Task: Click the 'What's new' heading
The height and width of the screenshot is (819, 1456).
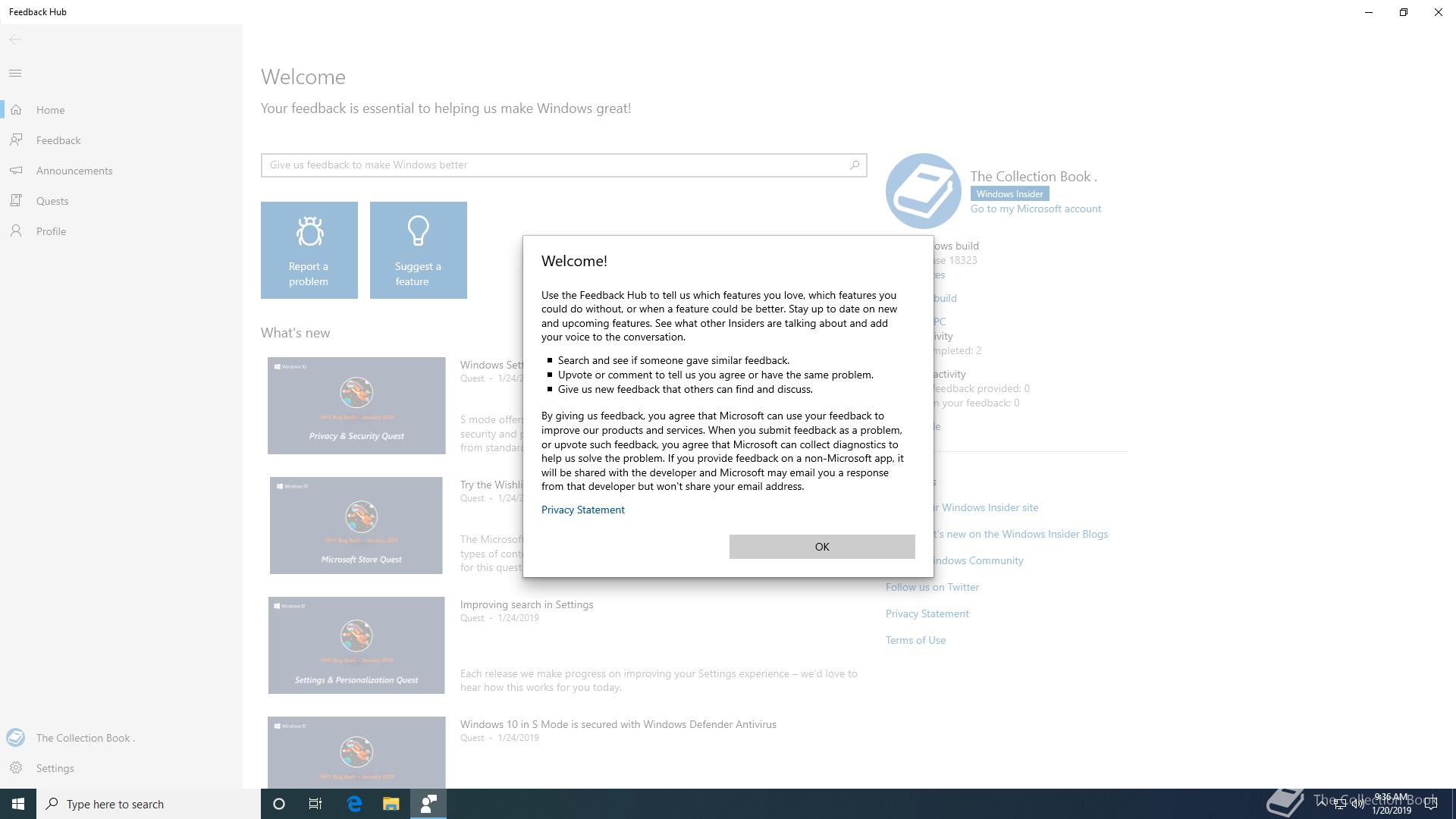Action: (x=296, y=333)
